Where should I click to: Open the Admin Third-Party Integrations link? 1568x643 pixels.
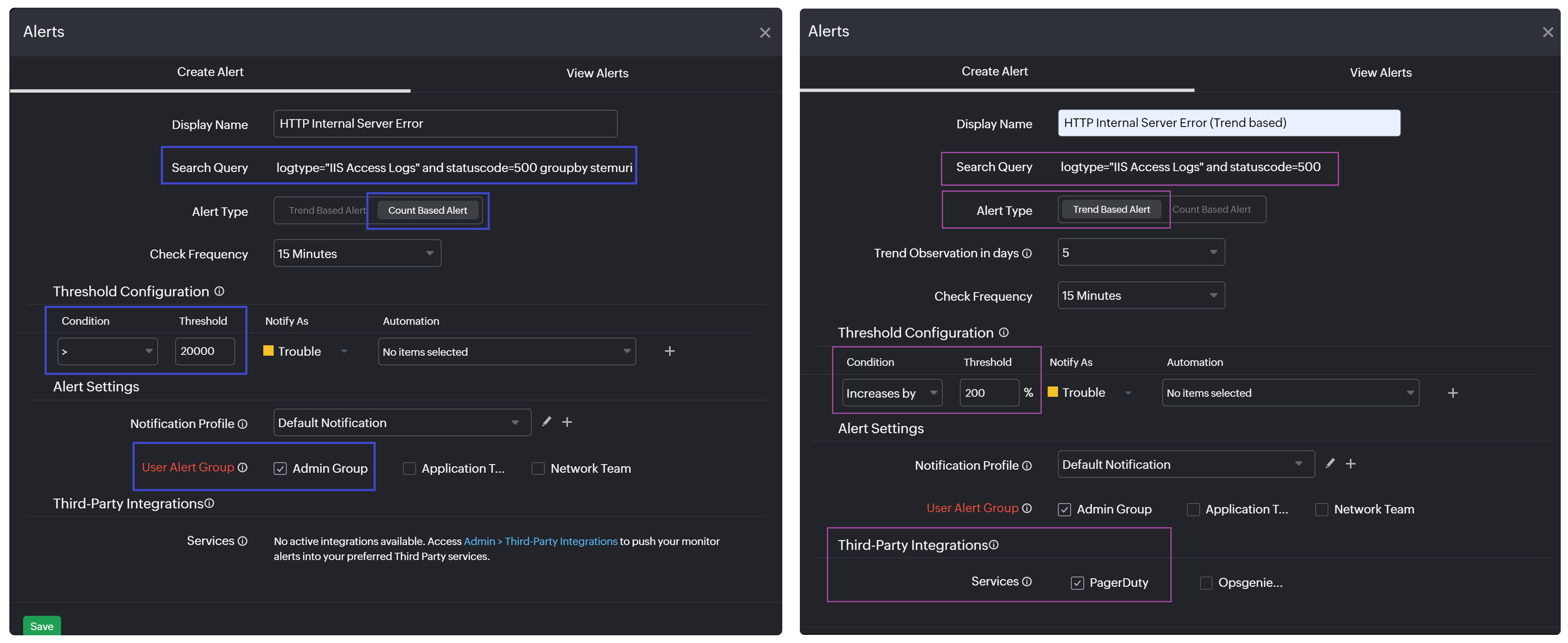click(540, 541)
